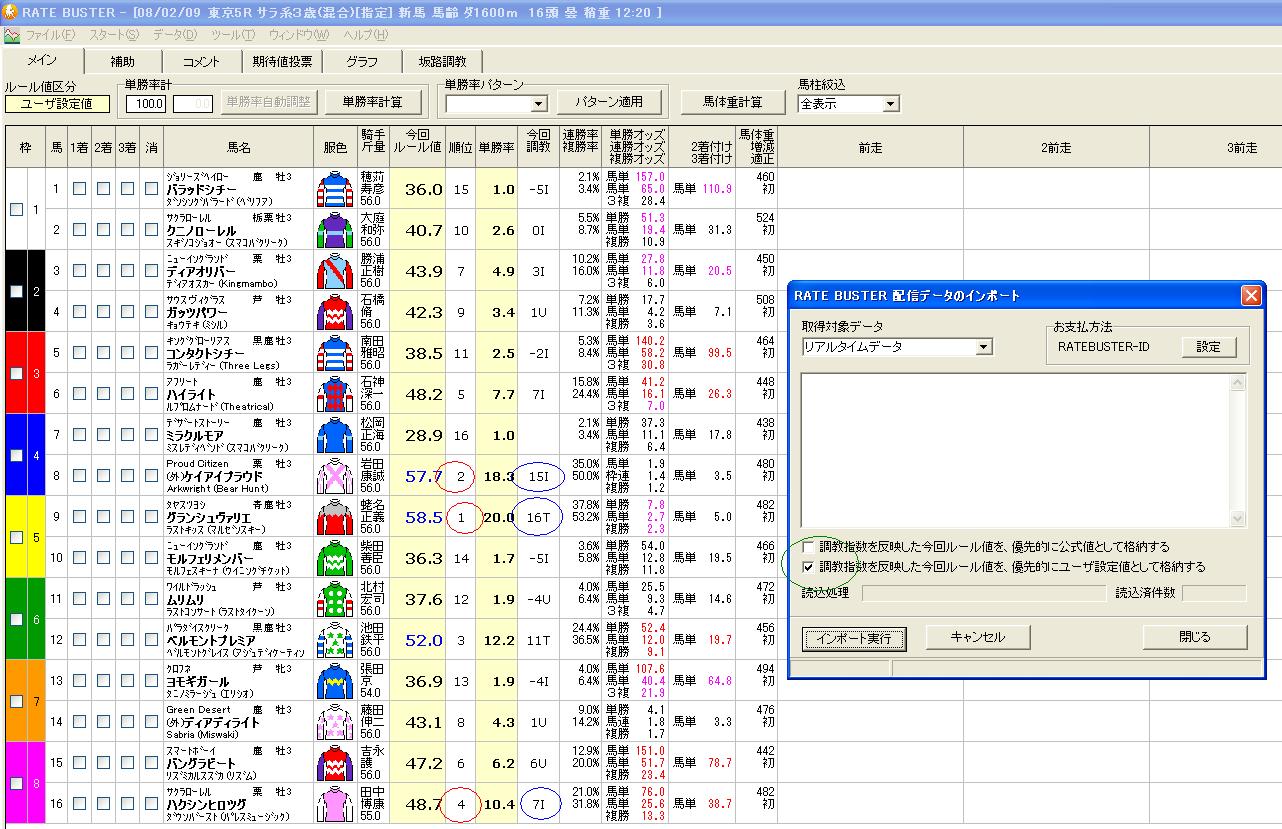The height and width of the screenshot is (829, 1282).
Task: Uncheck the ユーザ設定値として格納する option
Action: coord(810,567)
